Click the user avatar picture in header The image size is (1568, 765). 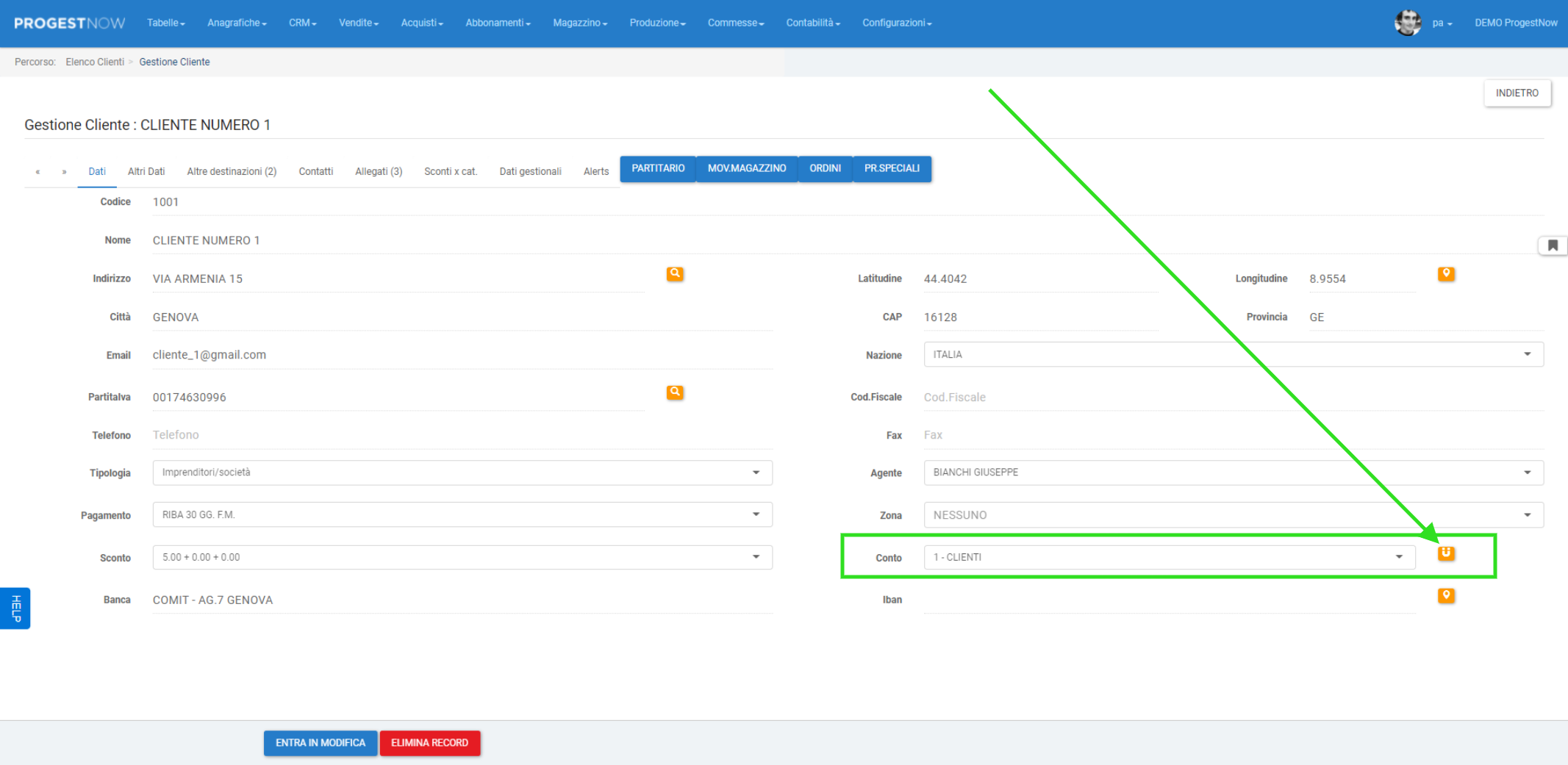[1407, 23]
